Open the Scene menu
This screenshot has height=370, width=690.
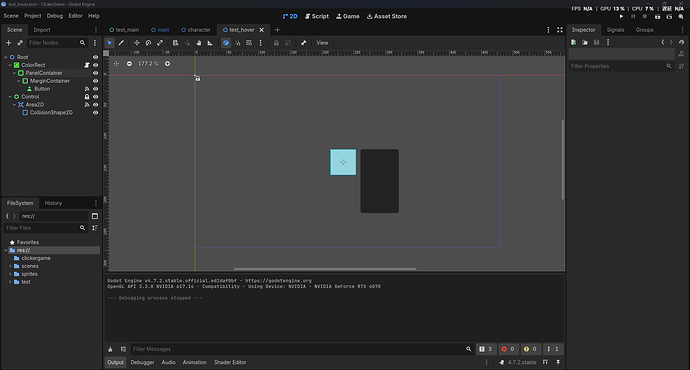(x=11, y=16)
